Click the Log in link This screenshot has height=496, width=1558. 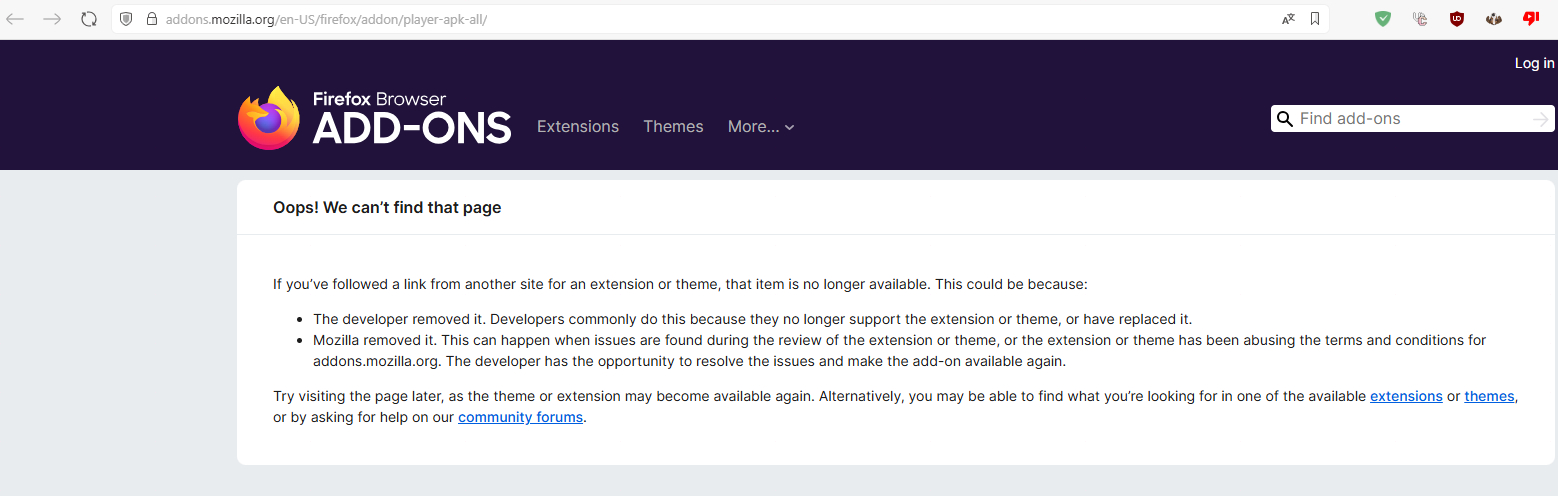(1534, 64)
